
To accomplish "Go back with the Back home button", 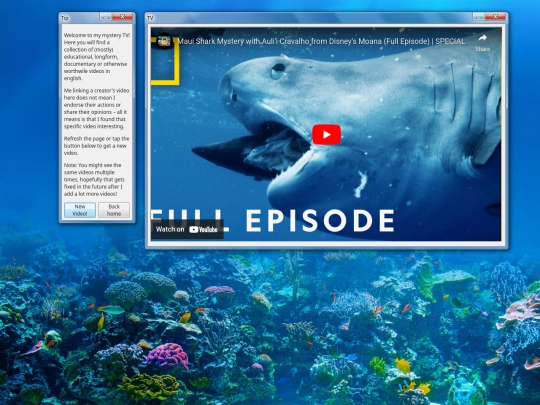I will (x=114, y=210).
